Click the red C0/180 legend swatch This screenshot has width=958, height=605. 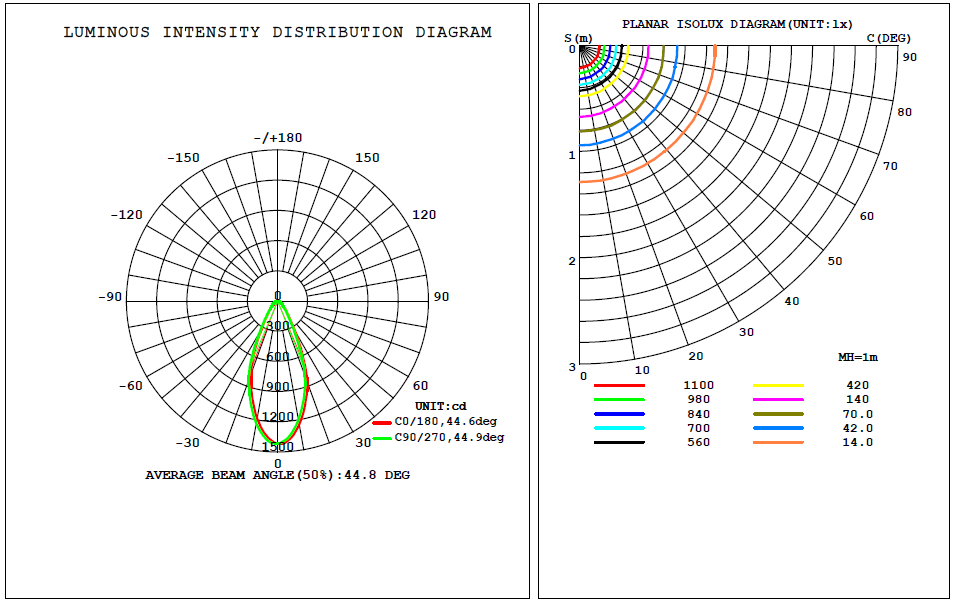click(x=382, y=422)
